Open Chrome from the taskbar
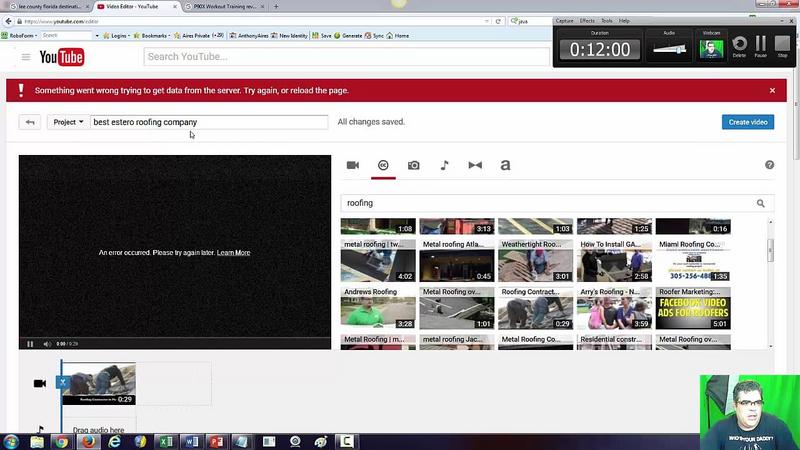 62,442
